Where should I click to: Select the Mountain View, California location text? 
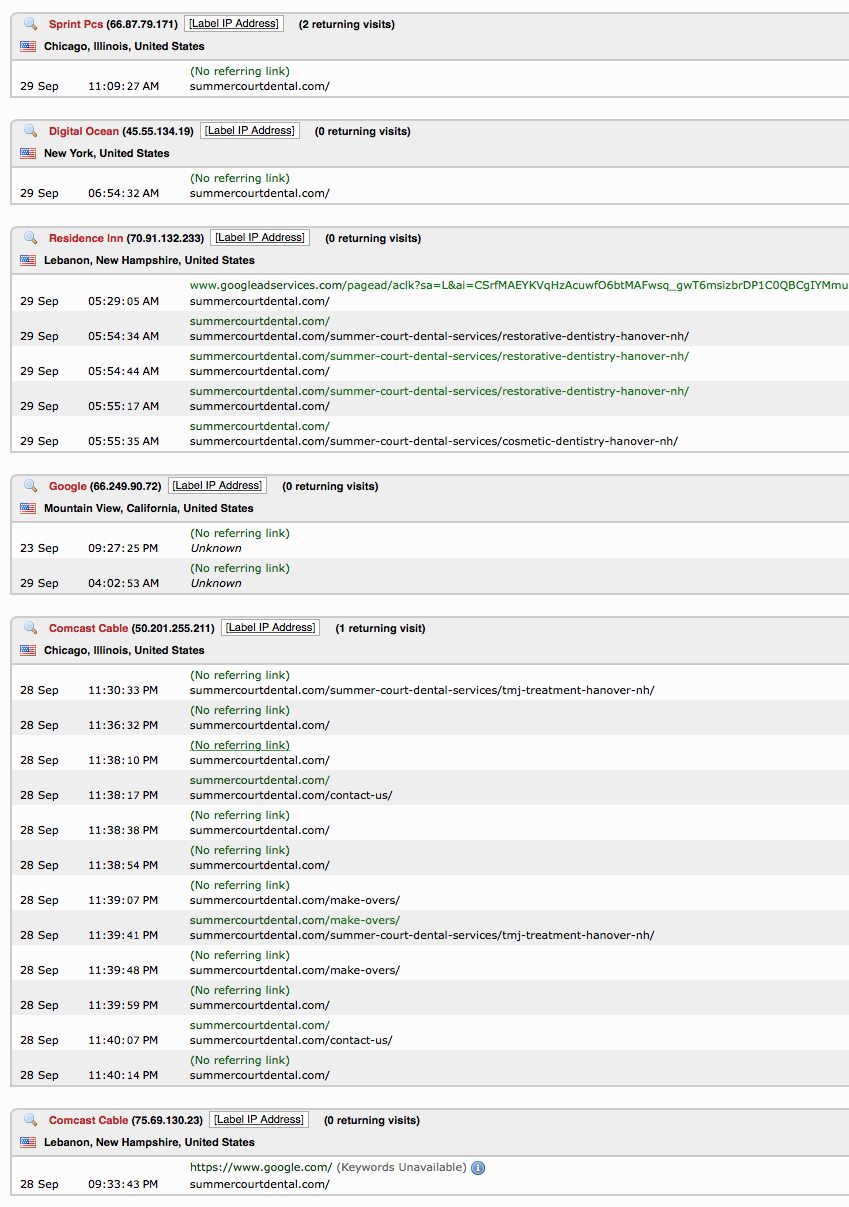(x=149, y=508)
